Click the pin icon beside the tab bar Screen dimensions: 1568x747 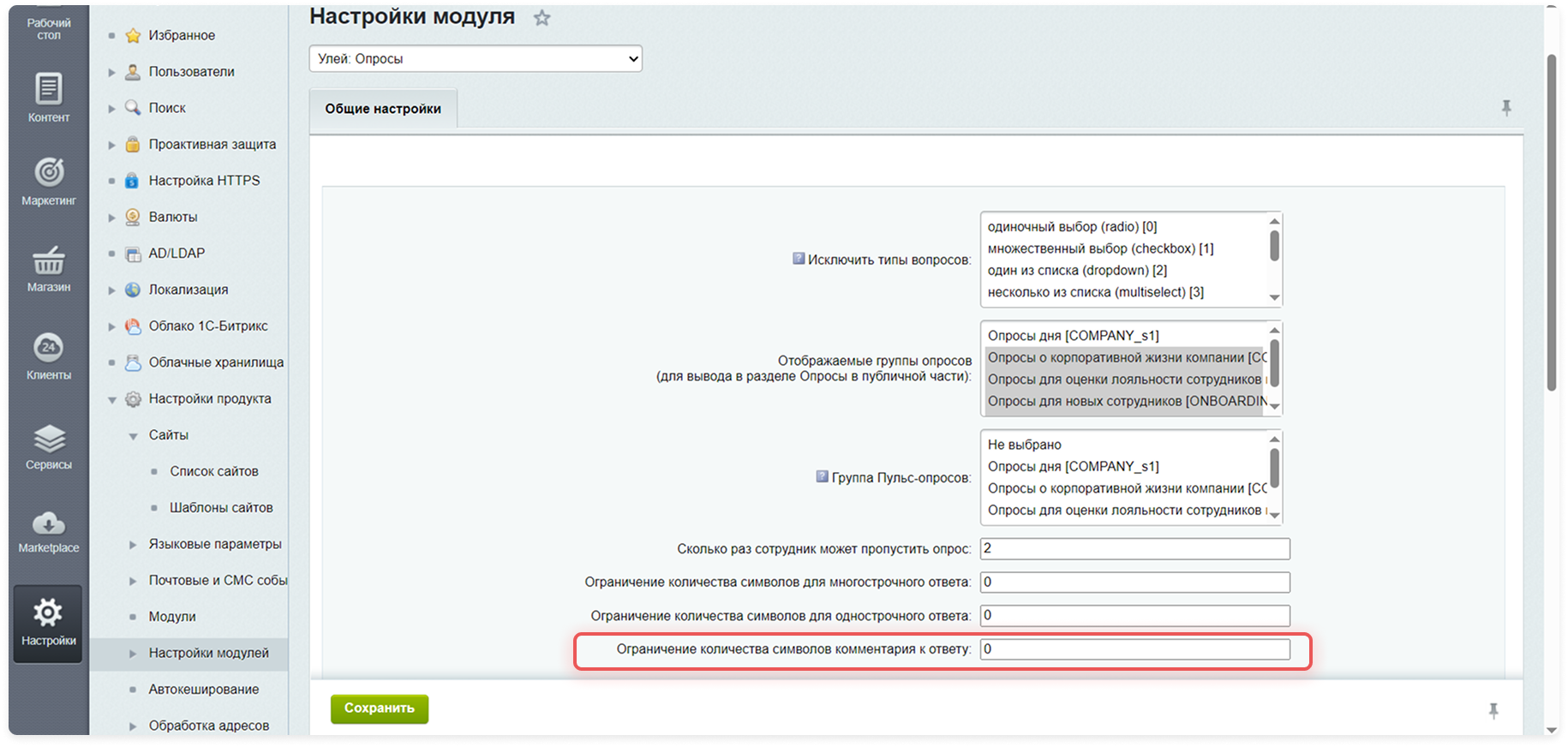click(1505, 108)
